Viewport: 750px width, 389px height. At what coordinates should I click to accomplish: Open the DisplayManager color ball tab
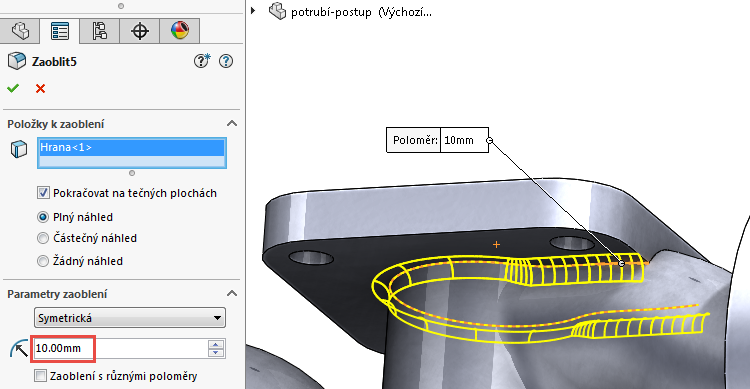(x=179, y=32)
